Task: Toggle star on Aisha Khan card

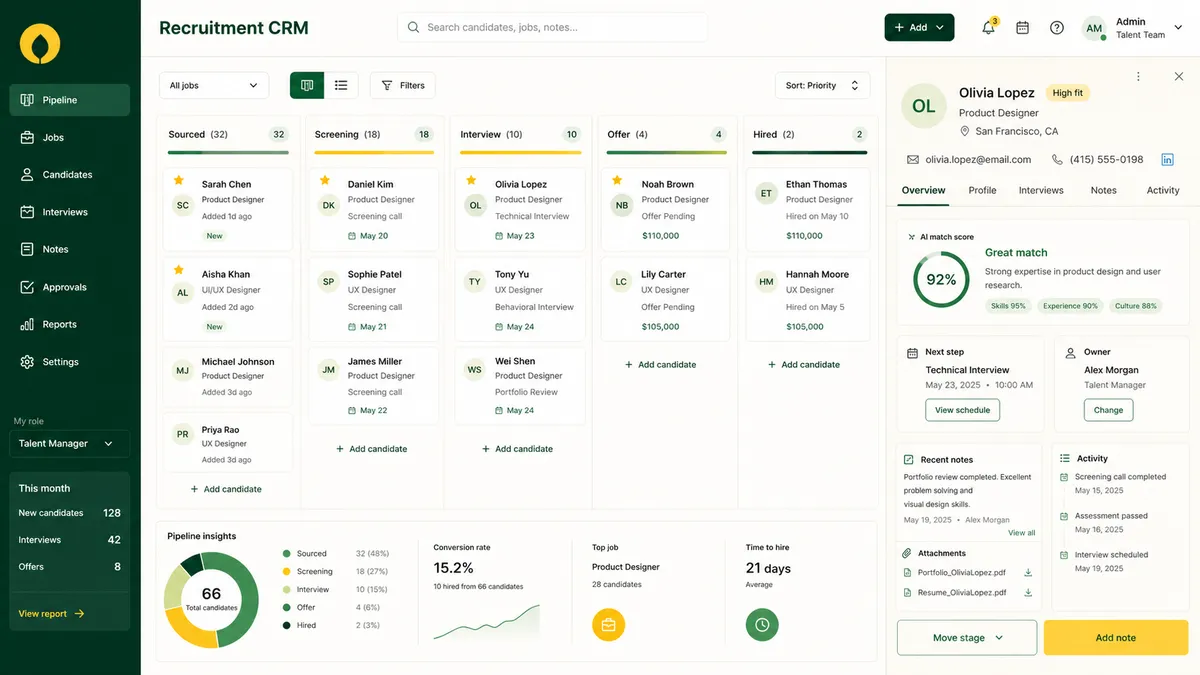Action: coord(179,270)
